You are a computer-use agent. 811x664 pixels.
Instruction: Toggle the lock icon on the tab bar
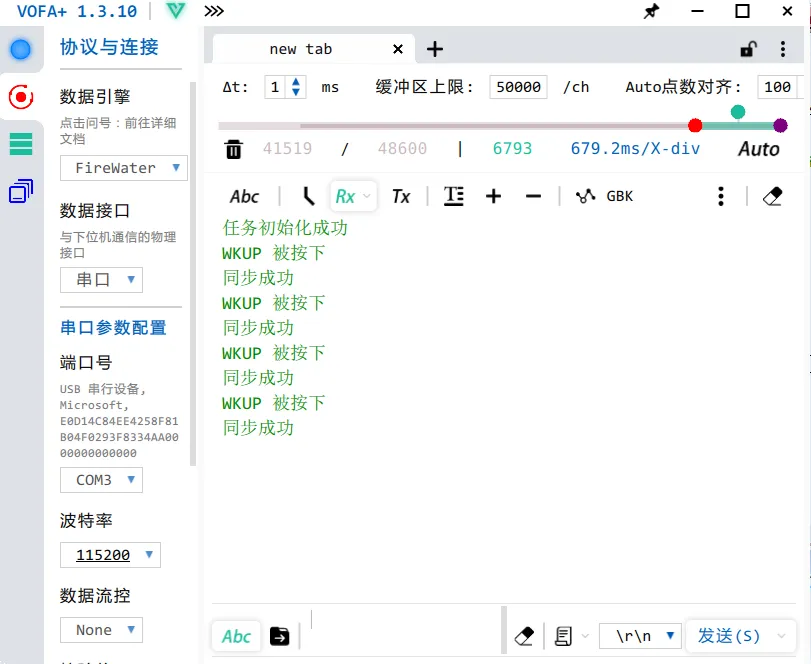[x=747, y=48]
